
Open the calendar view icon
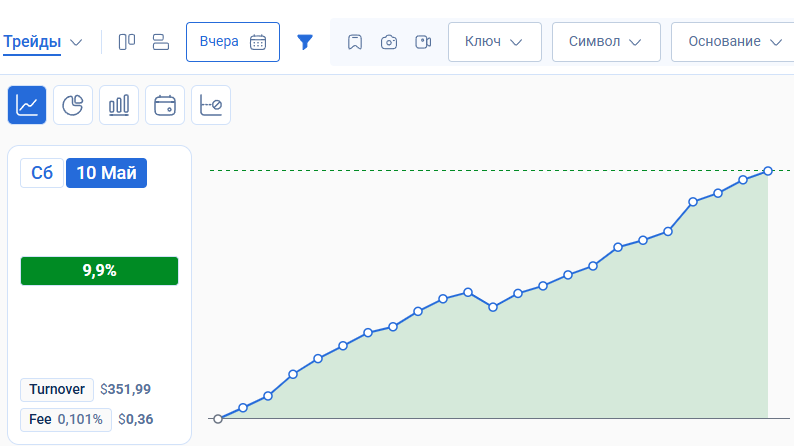tap(165, 105)
